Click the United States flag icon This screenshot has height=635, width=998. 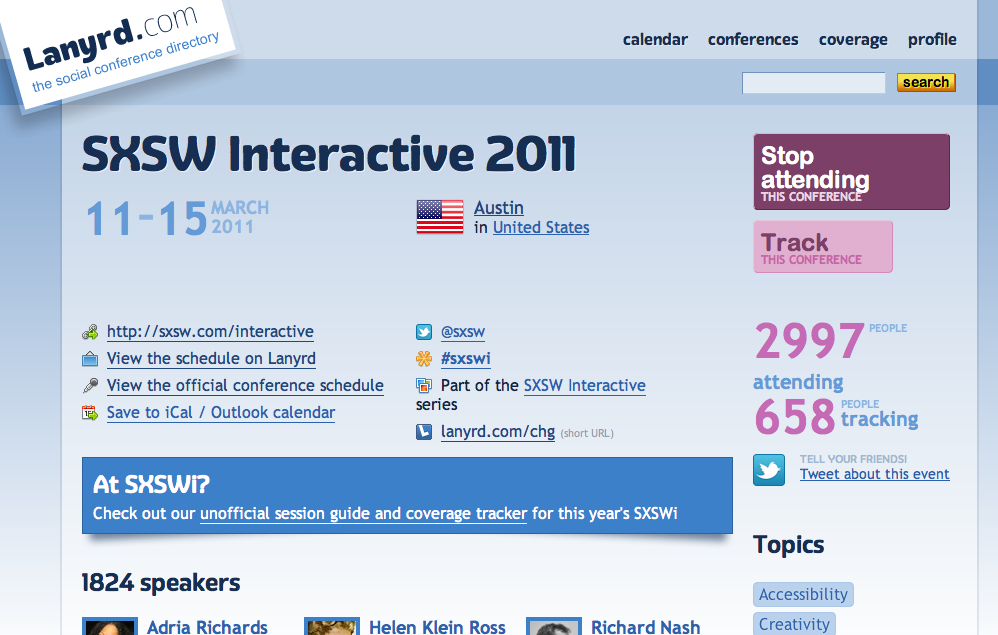440,217
